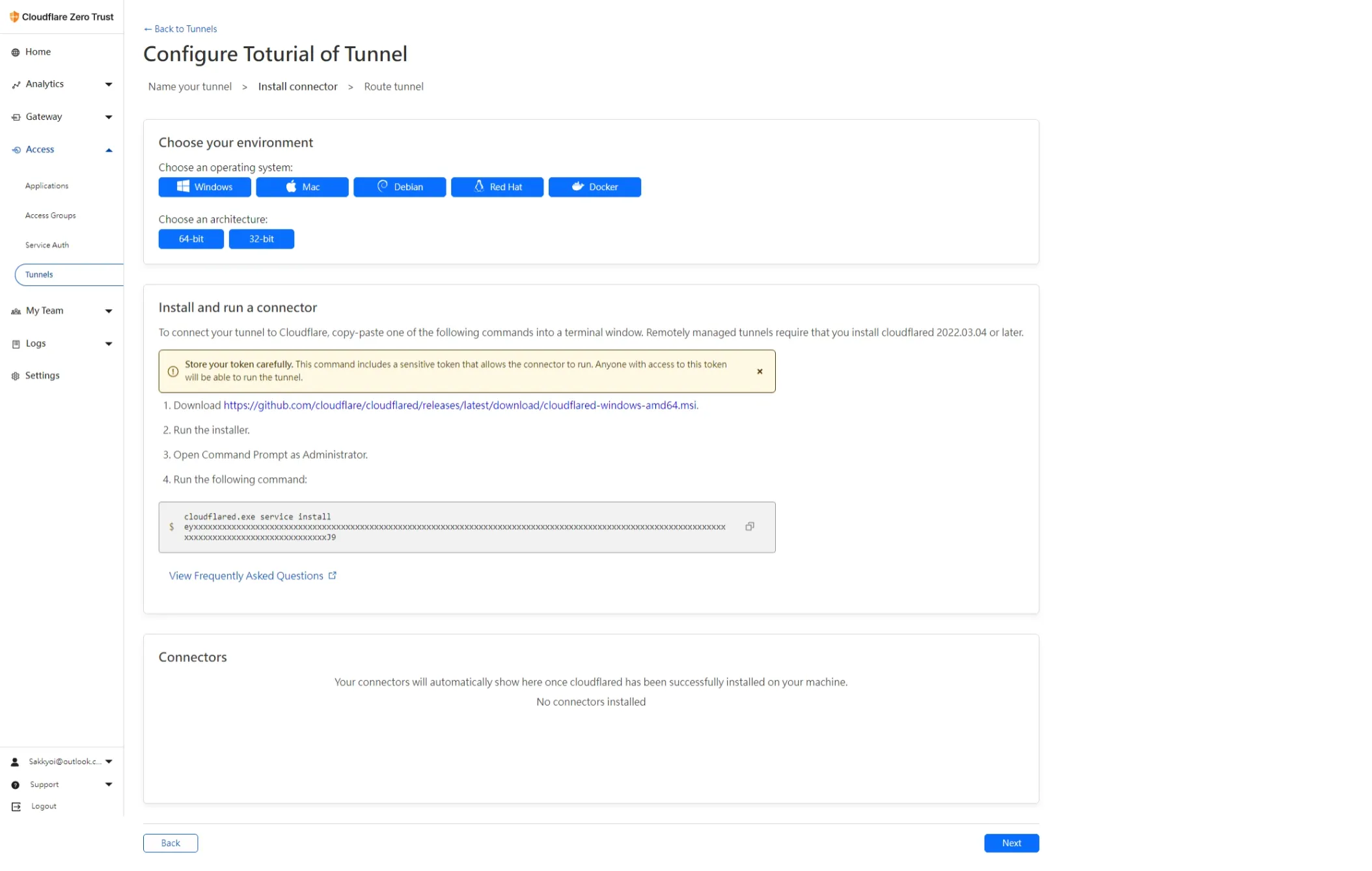Select the Mac operating system
The image size is (1372, 871).
click(302, 187)
